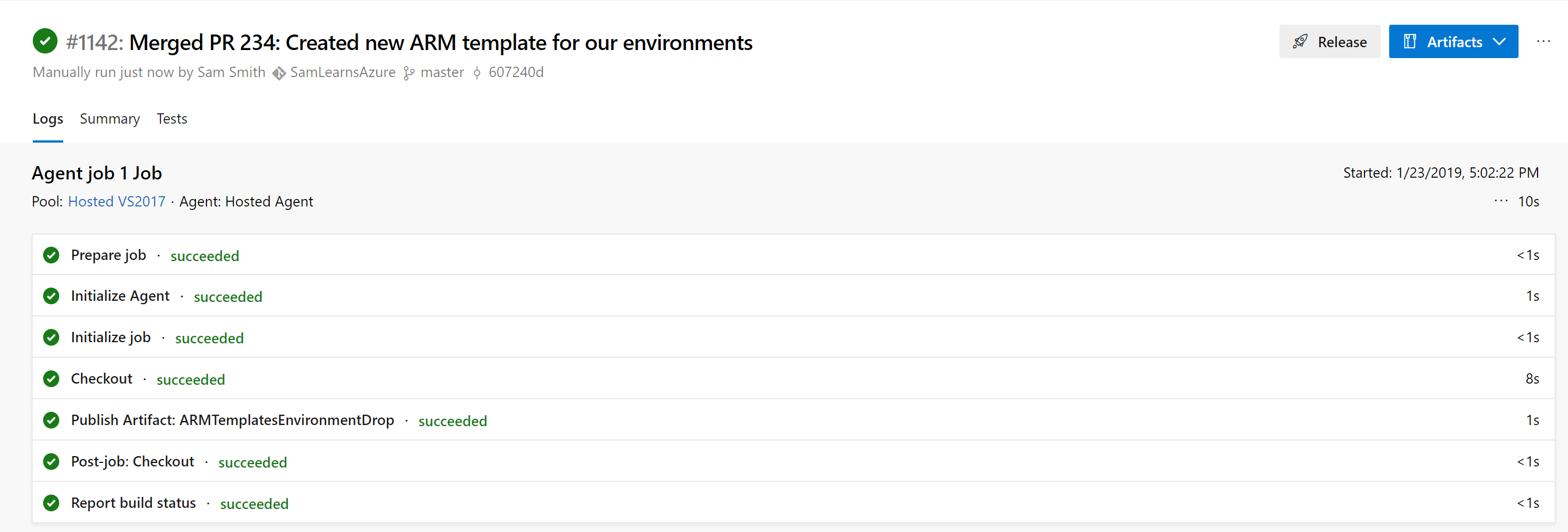Open the top-right more options ellipsis
Image resolution: width=1568 pixels, height=532 pixels.
pos(1543,41)
